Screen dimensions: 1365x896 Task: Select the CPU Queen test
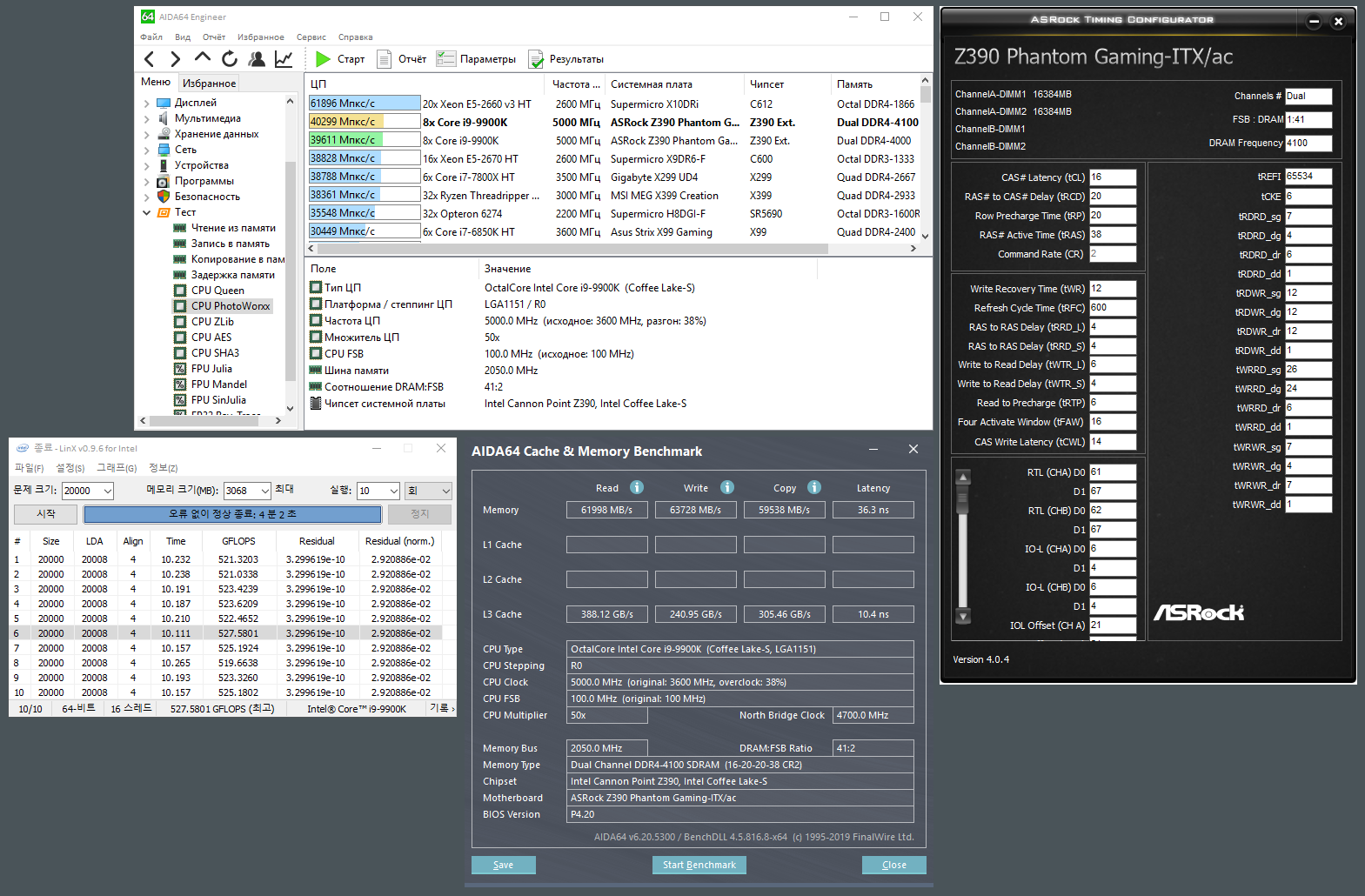pyautogui.click(x=217, y=291)
